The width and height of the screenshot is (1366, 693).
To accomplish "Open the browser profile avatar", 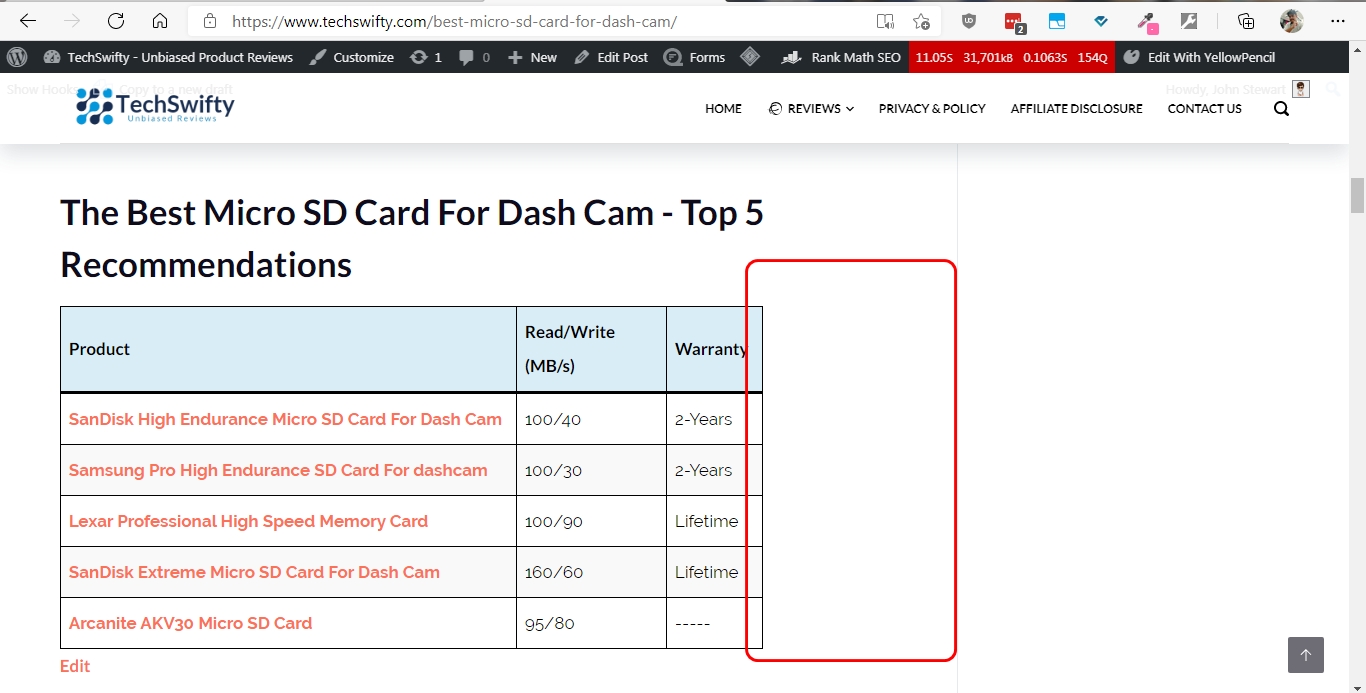I will pyautogui.click(x=1291, y=21).
